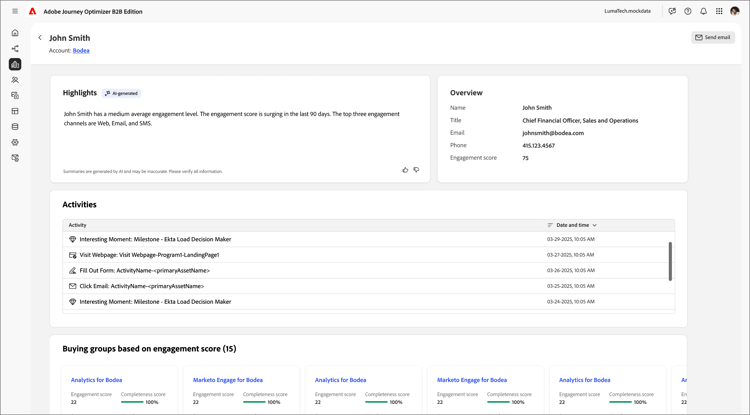Viewport: 750px width, 415px height.
Task: Select the layout icon in the sidebar
Action: pyautogui.click(x=15, y=111)
